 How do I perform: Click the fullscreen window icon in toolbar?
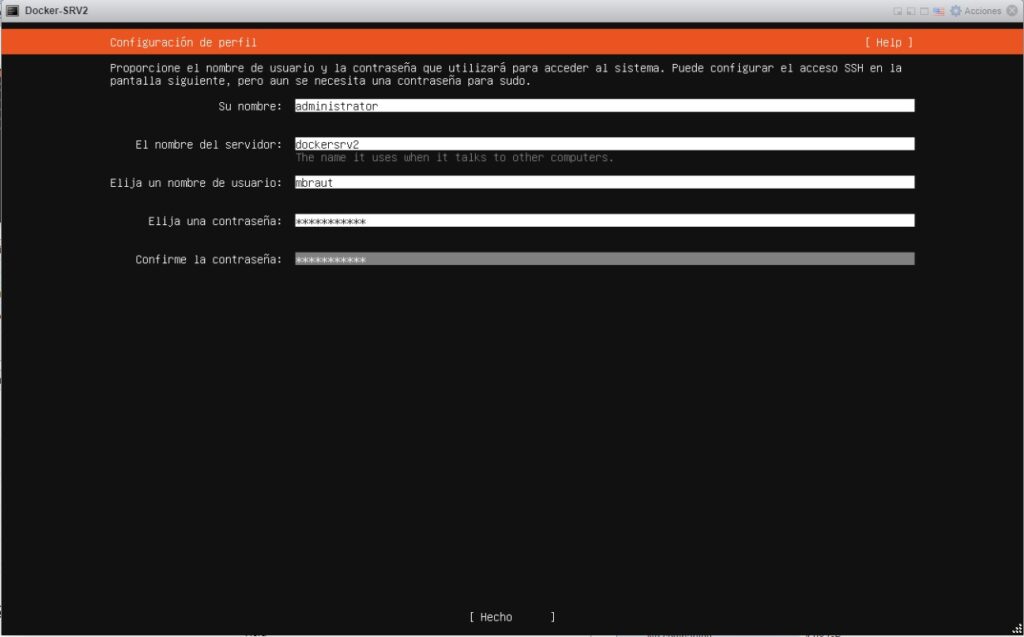pos(924,11)
